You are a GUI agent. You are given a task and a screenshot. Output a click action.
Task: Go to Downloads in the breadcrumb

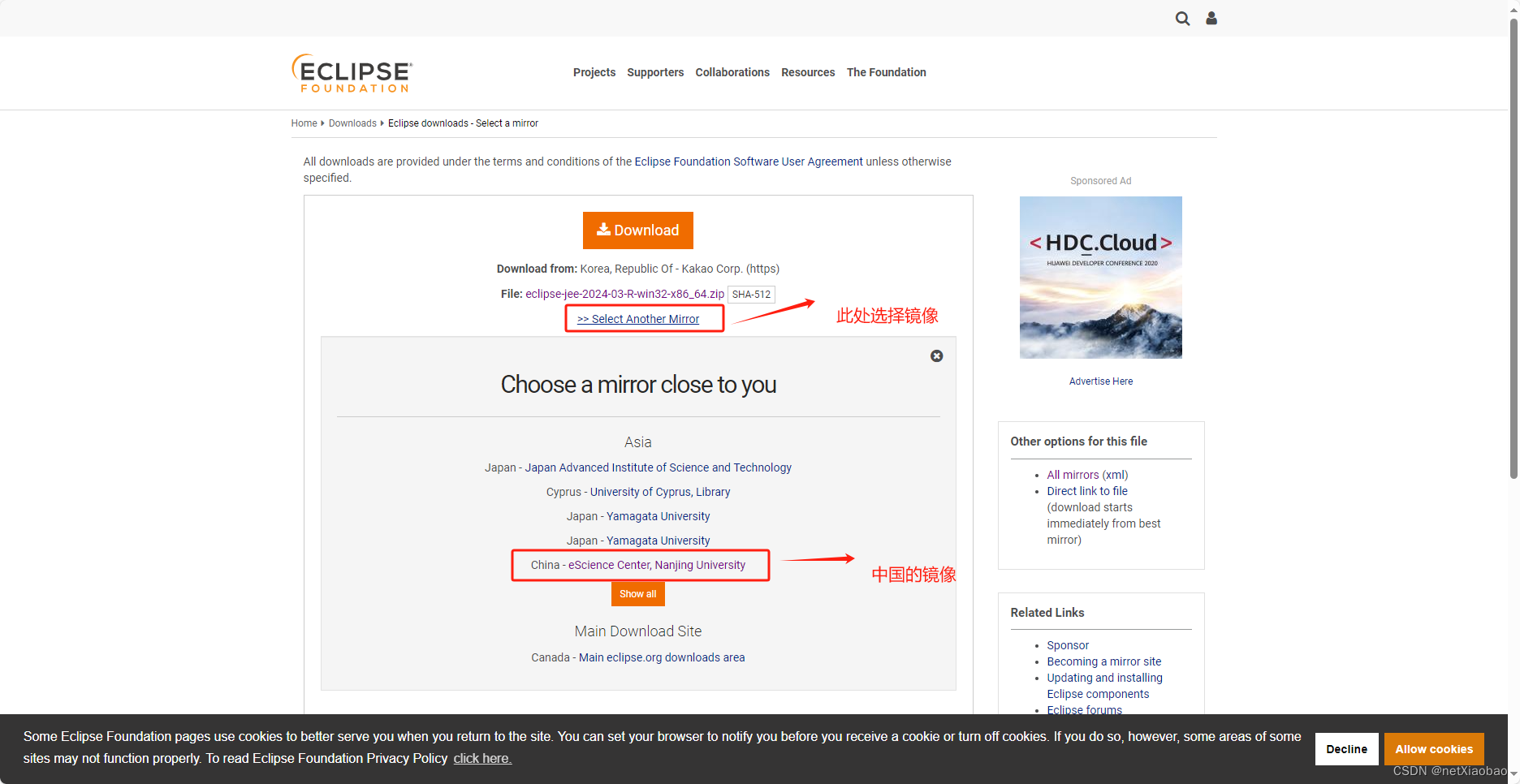pyautogui.click(x=352, y=123)
